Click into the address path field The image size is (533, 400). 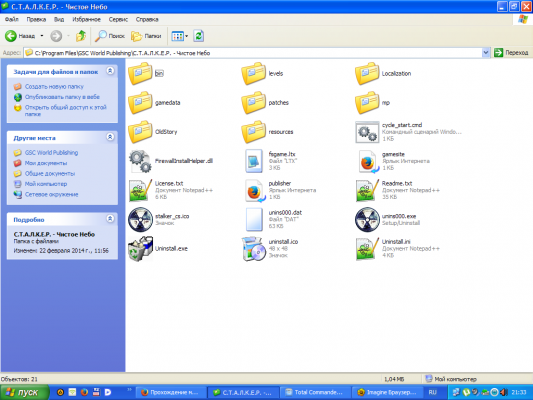click(253, 53)
